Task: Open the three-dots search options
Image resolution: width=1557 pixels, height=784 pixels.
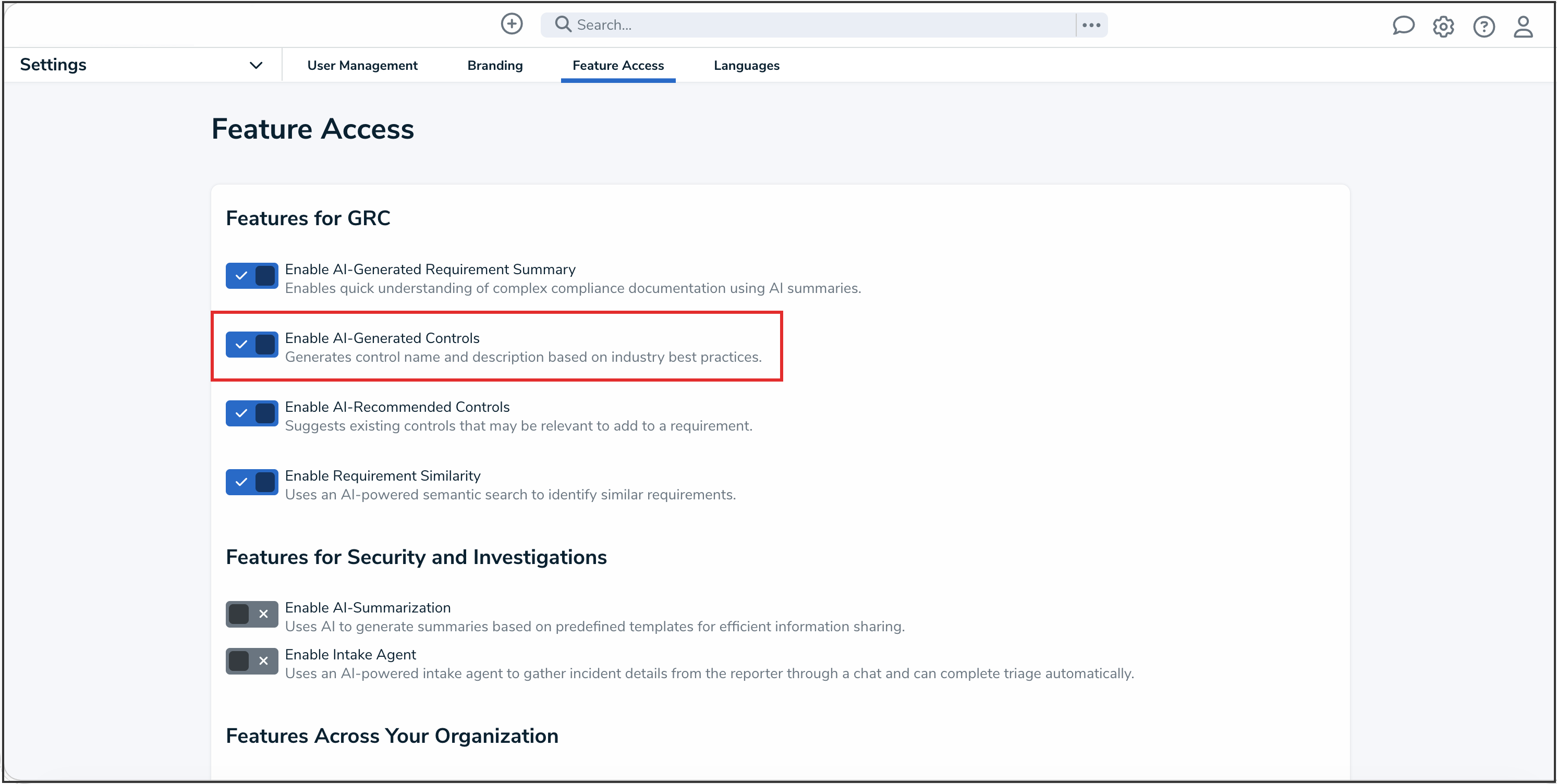Action: (1091, 25)
